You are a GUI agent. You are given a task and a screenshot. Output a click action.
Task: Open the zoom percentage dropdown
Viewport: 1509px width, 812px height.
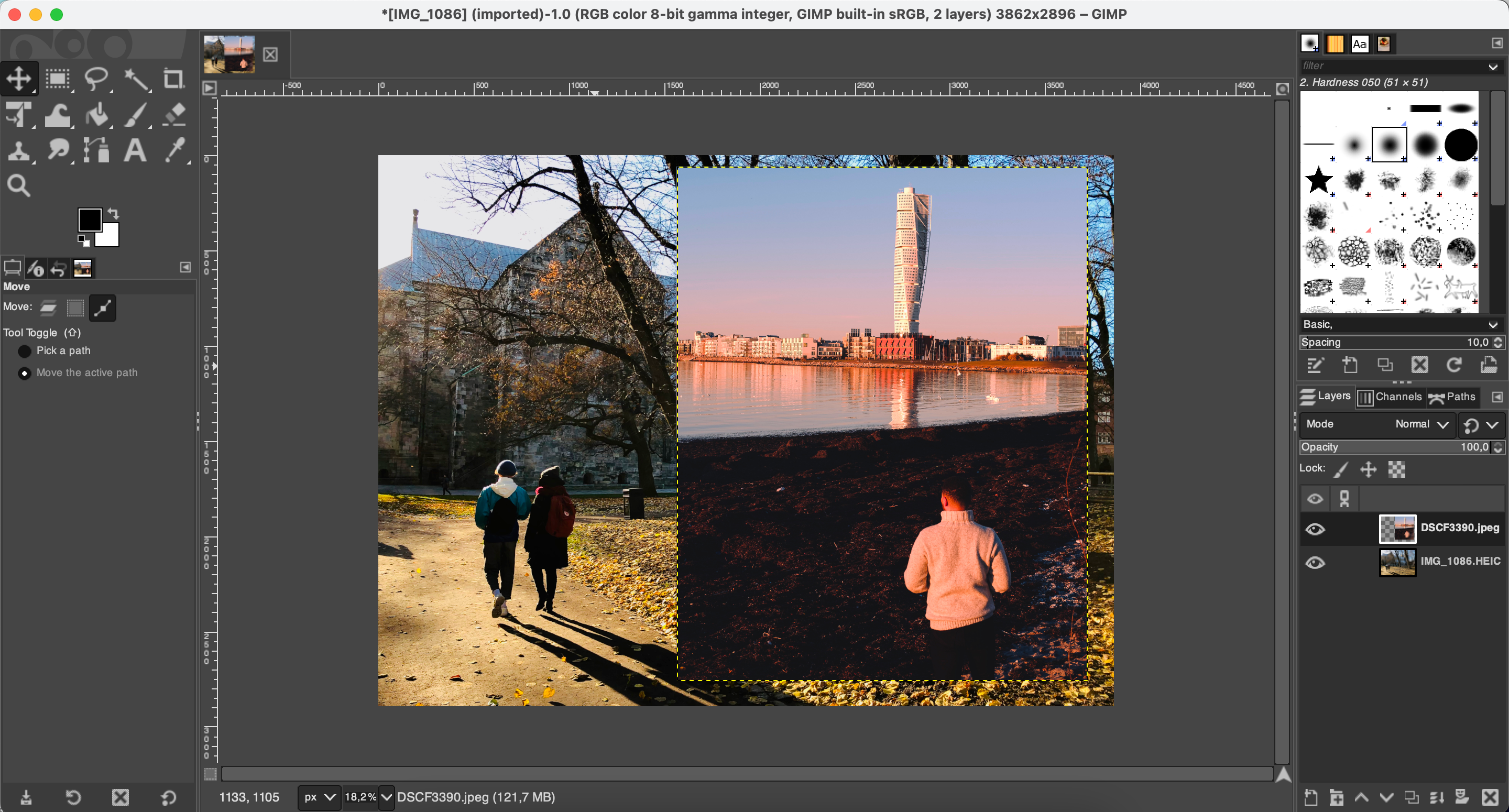click(387, 797)
